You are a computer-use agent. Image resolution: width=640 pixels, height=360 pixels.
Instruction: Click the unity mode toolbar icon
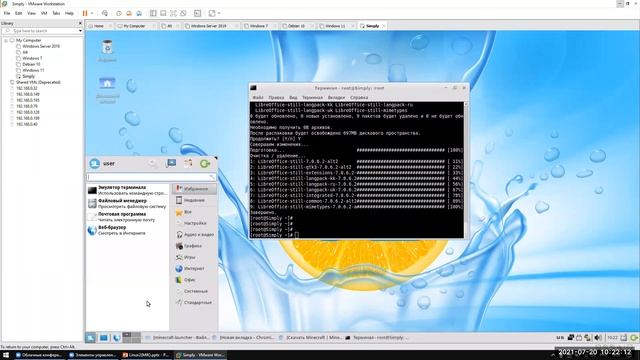pyautogui.click(x=183, y=13)
